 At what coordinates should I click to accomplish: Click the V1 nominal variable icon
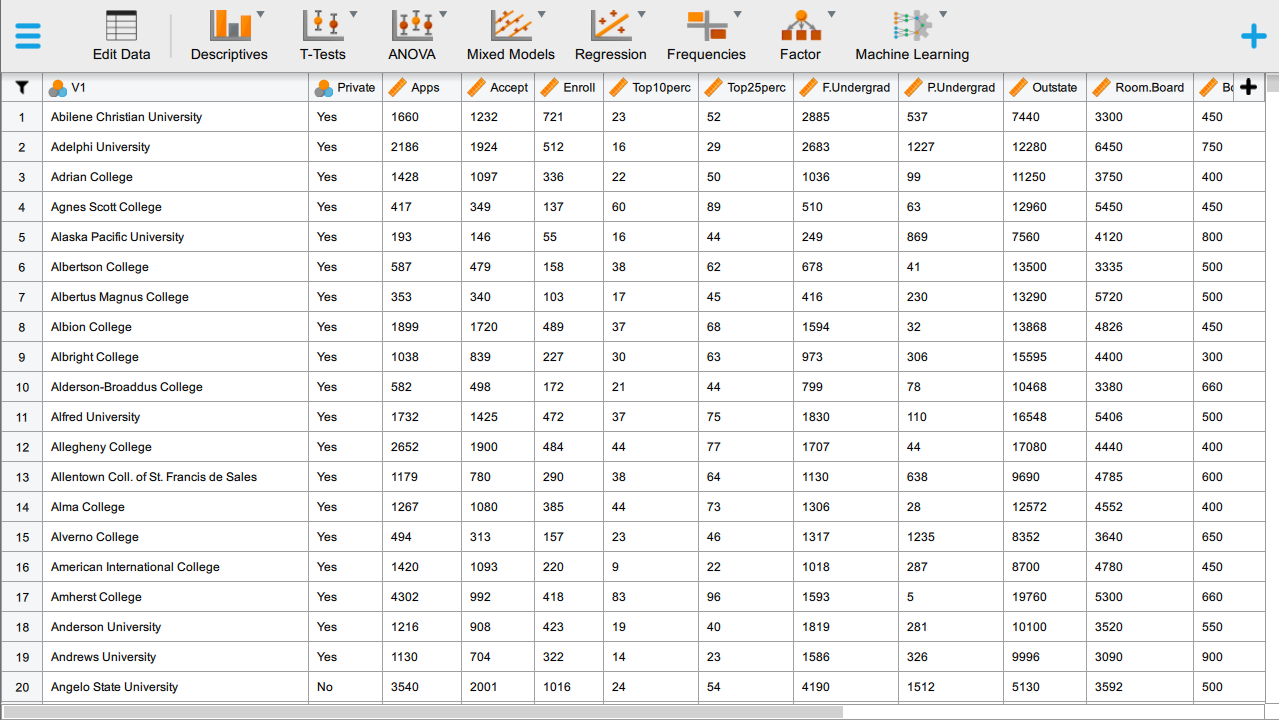pyautogui.click(x=58, y=88)
